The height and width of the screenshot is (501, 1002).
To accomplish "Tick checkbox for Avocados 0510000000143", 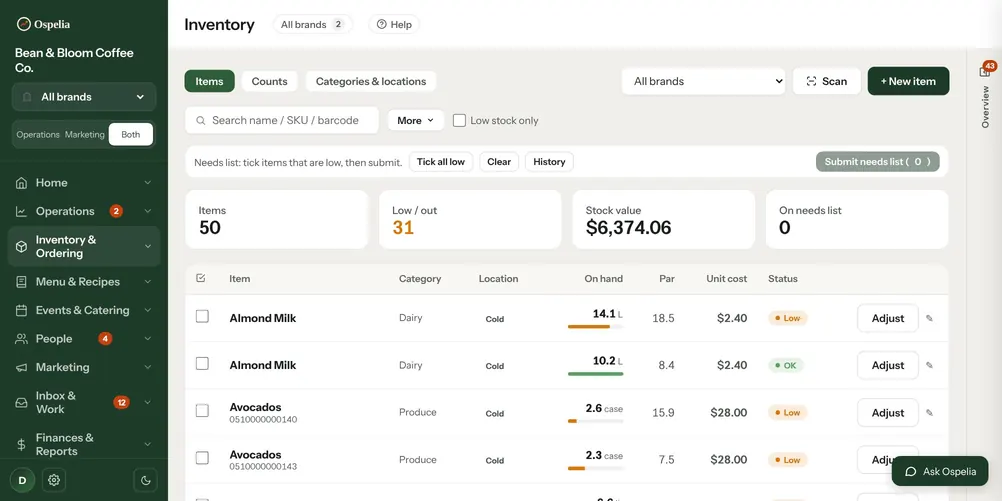I will point(202,458).
